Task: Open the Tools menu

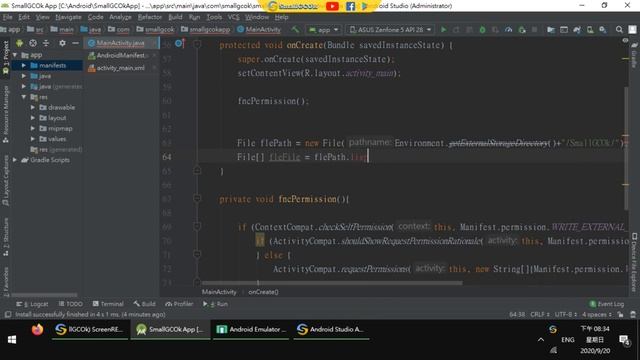Action: (x=214, y=17)
